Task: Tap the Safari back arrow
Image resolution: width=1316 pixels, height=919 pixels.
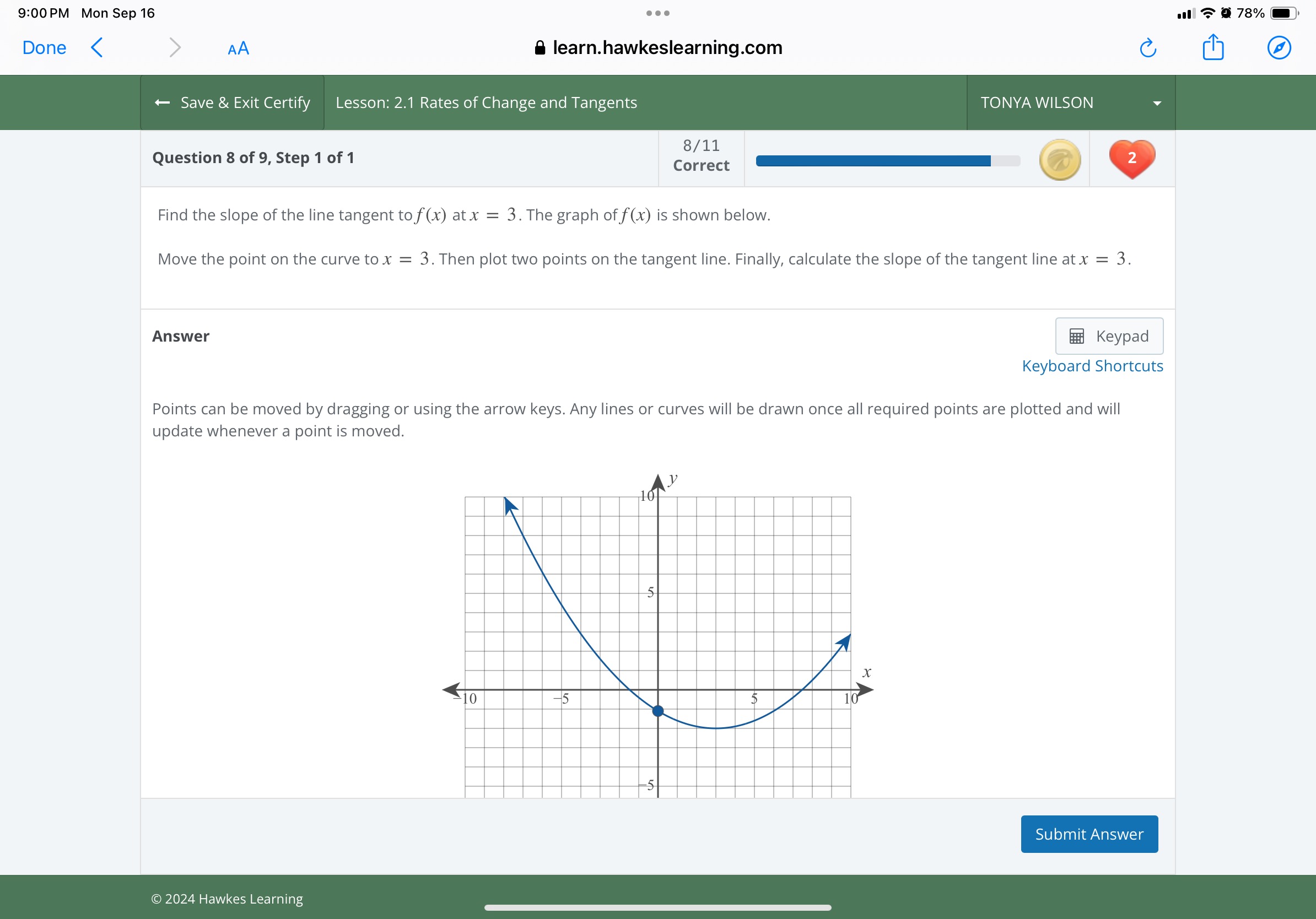Action: coord(97,47)
